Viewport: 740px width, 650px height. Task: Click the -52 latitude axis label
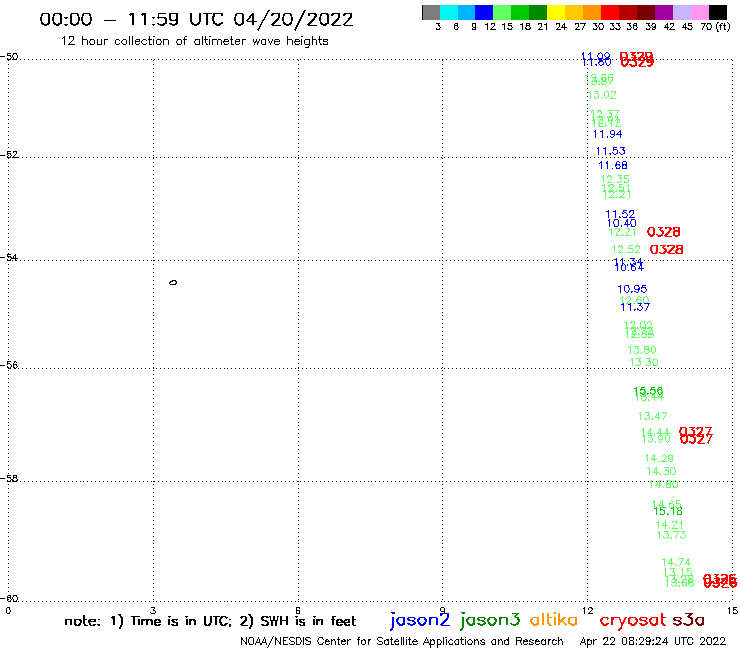[9, 155]
